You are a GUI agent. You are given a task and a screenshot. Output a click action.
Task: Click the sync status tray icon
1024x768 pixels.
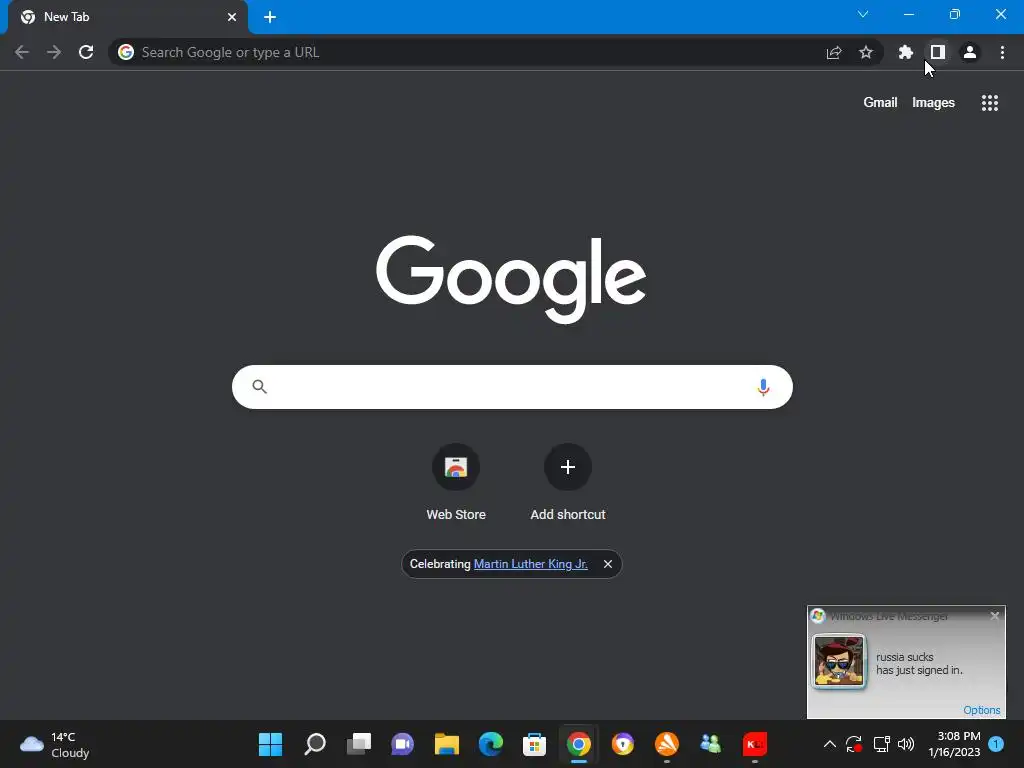tap(854, 744)
